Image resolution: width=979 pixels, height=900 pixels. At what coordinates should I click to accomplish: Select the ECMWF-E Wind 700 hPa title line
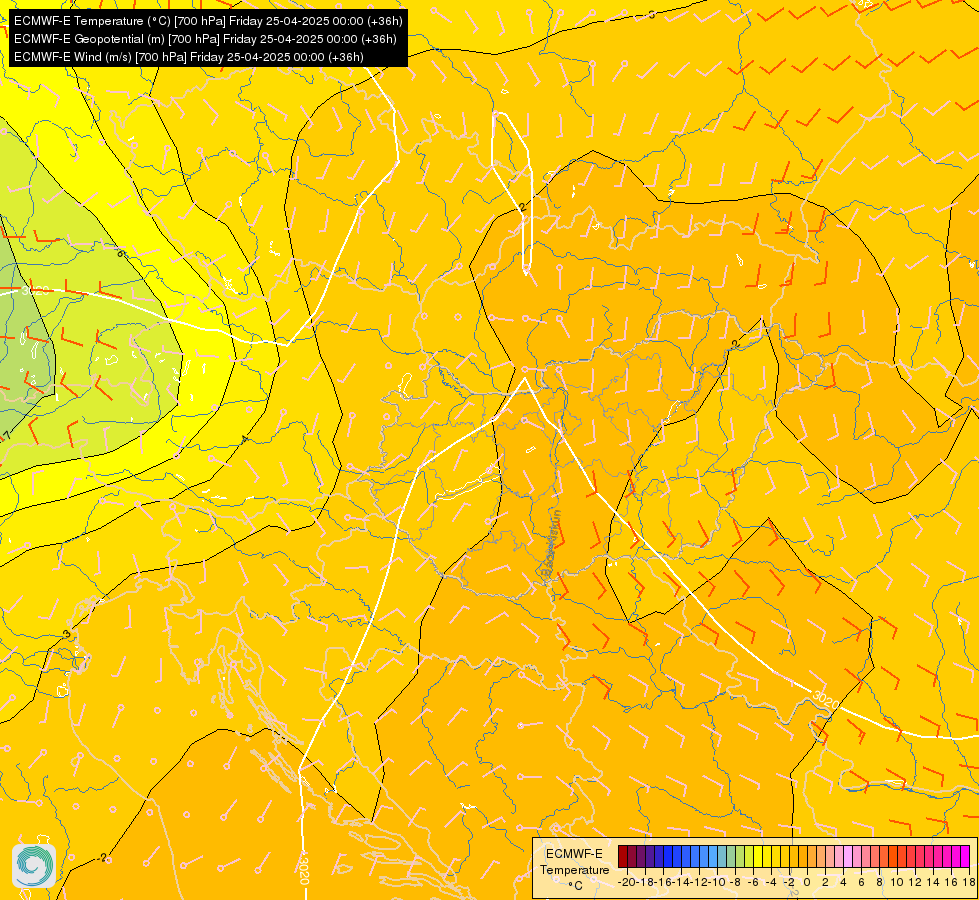pos(189,57)
